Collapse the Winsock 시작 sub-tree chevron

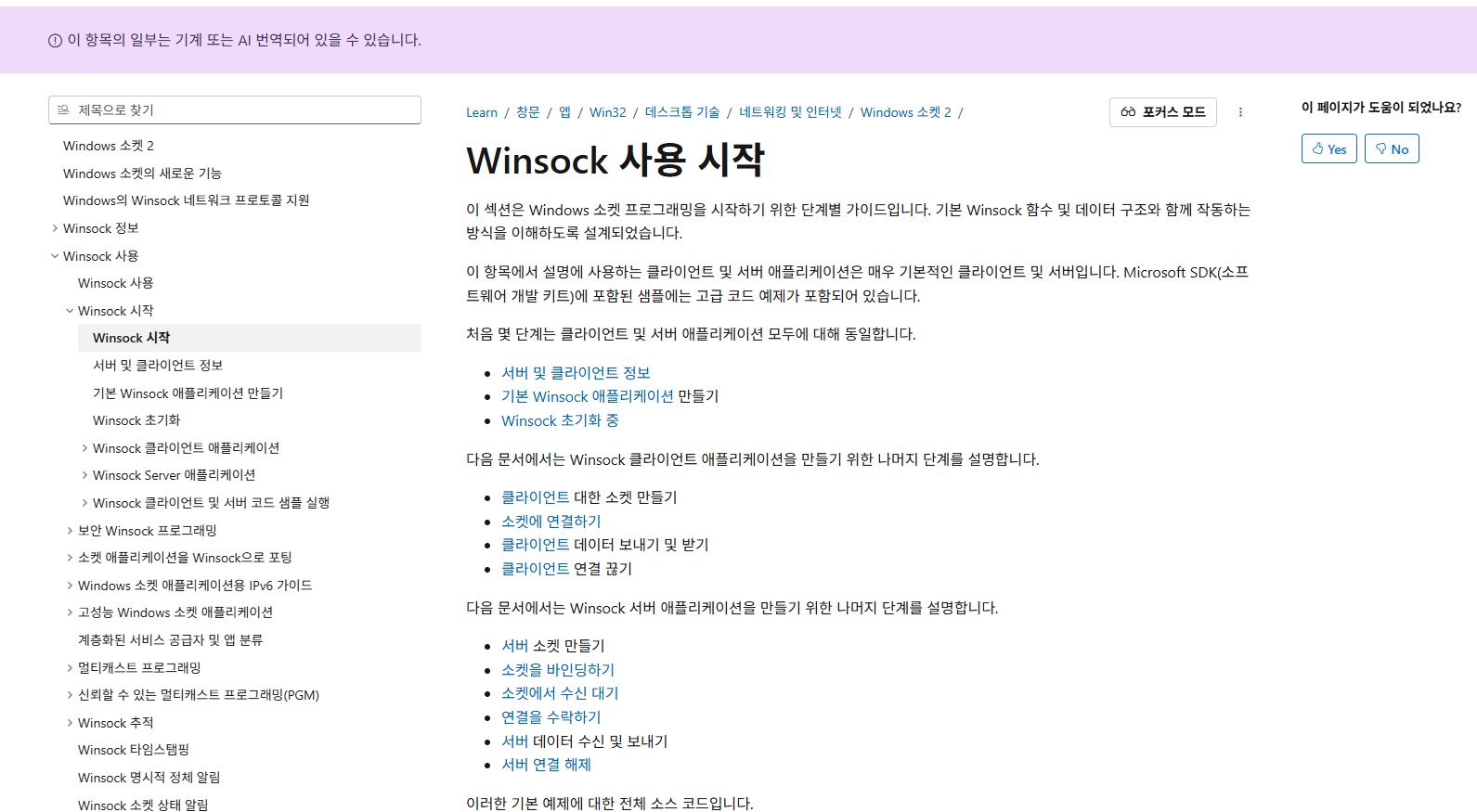tap(70, 311)
